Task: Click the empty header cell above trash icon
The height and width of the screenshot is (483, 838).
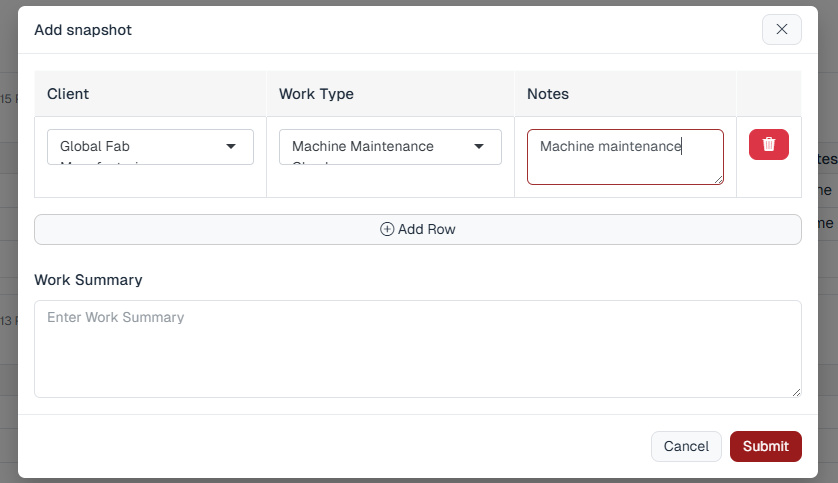Action: 768,94
